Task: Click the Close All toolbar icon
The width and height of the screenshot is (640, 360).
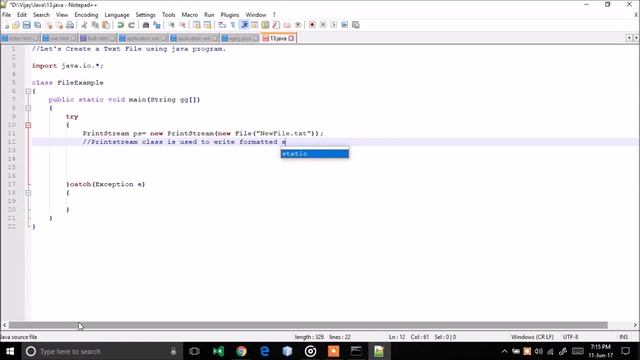Action: click(x=59, y=25)
